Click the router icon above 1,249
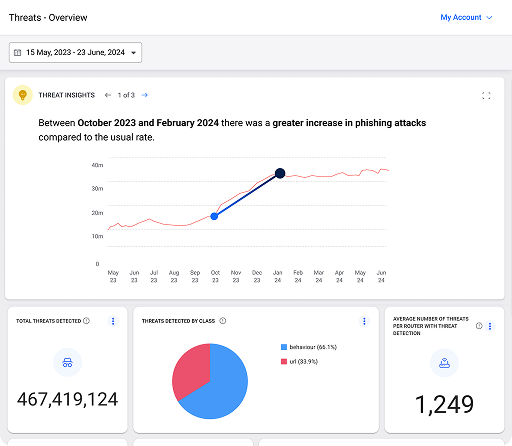 point(444,363)
